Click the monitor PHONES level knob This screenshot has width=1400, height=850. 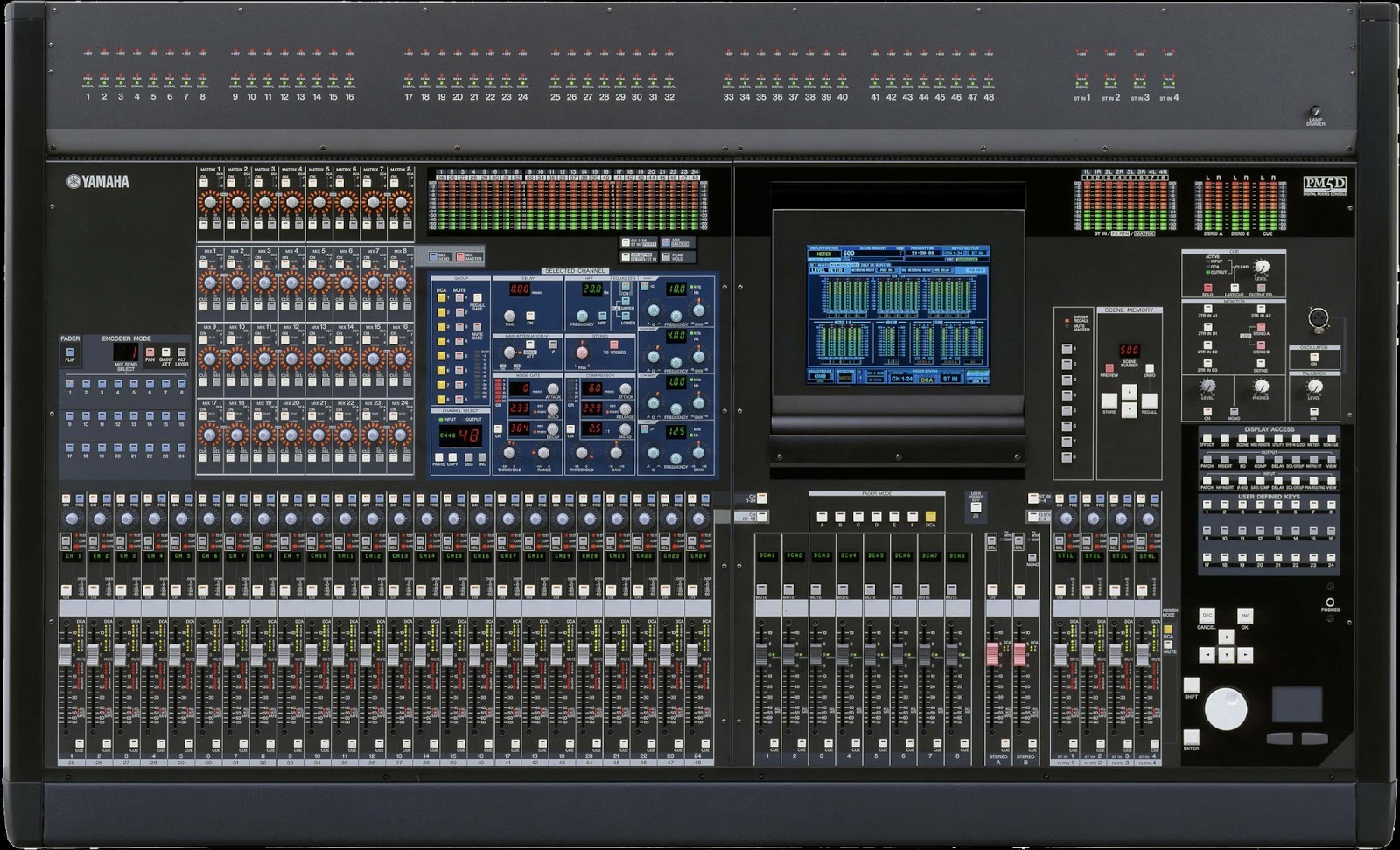point(1261,387)
